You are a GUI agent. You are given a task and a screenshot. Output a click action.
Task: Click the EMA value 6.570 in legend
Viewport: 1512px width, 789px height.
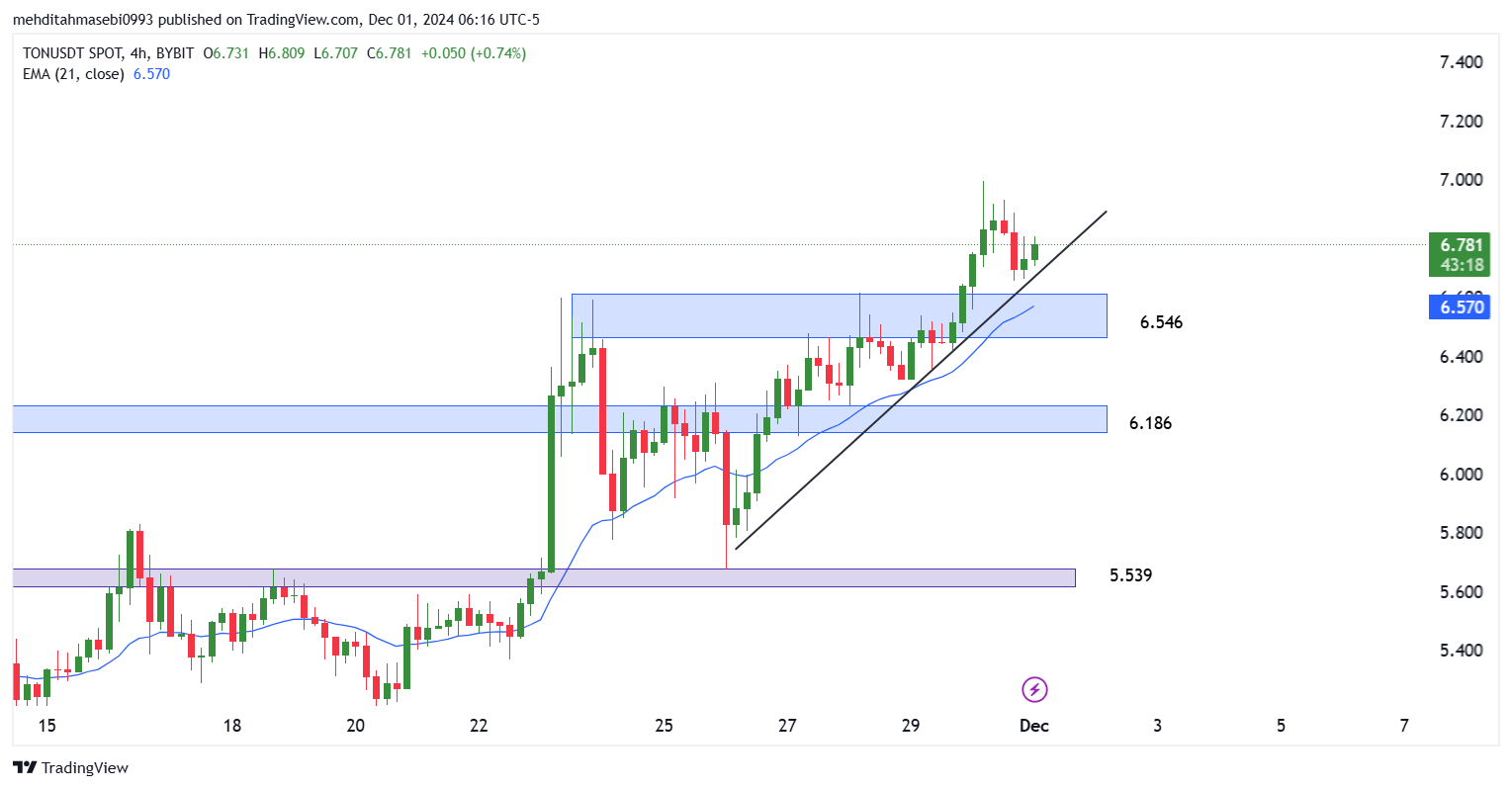tap(151, 74)
